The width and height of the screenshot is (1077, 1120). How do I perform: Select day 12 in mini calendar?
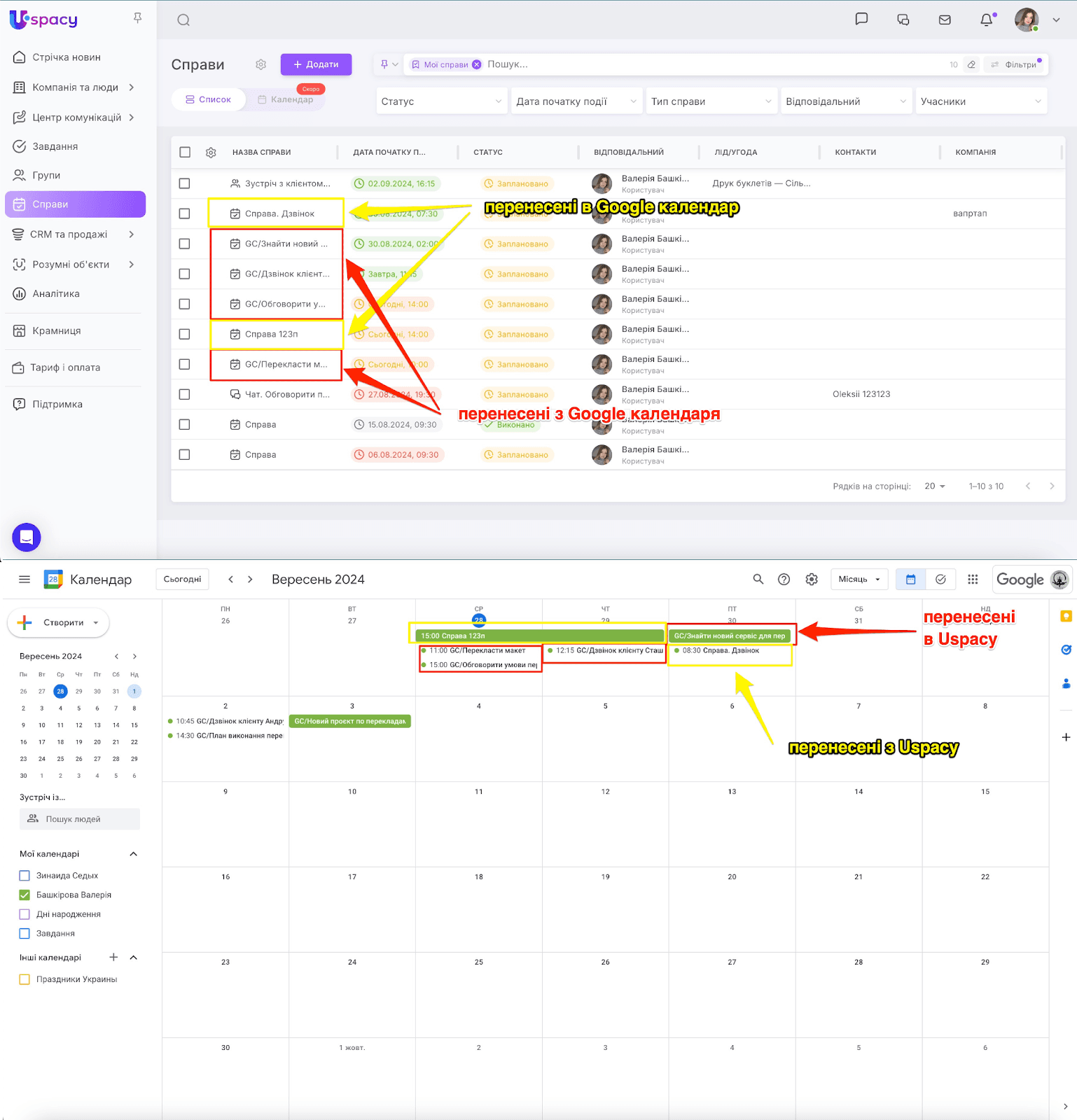point(79,725)
